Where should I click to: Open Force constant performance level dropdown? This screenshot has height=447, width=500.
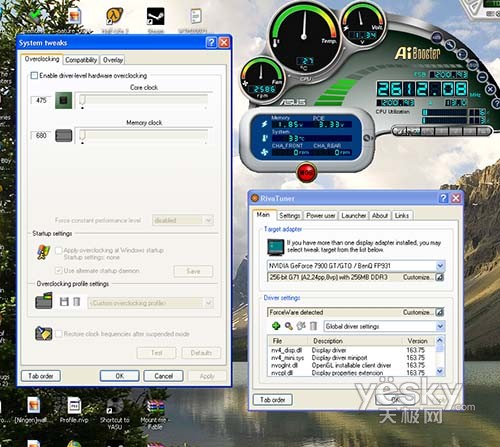point(209,220)
